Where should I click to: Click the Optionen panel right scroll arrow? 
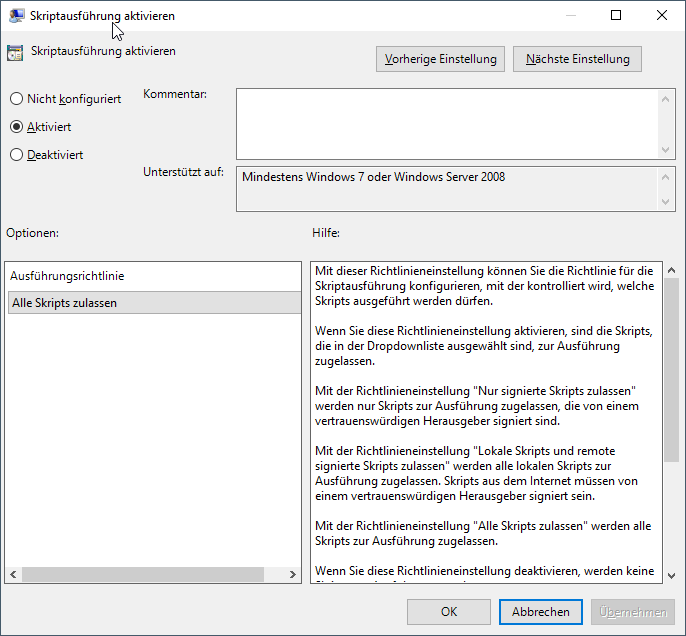coord(293,575)
